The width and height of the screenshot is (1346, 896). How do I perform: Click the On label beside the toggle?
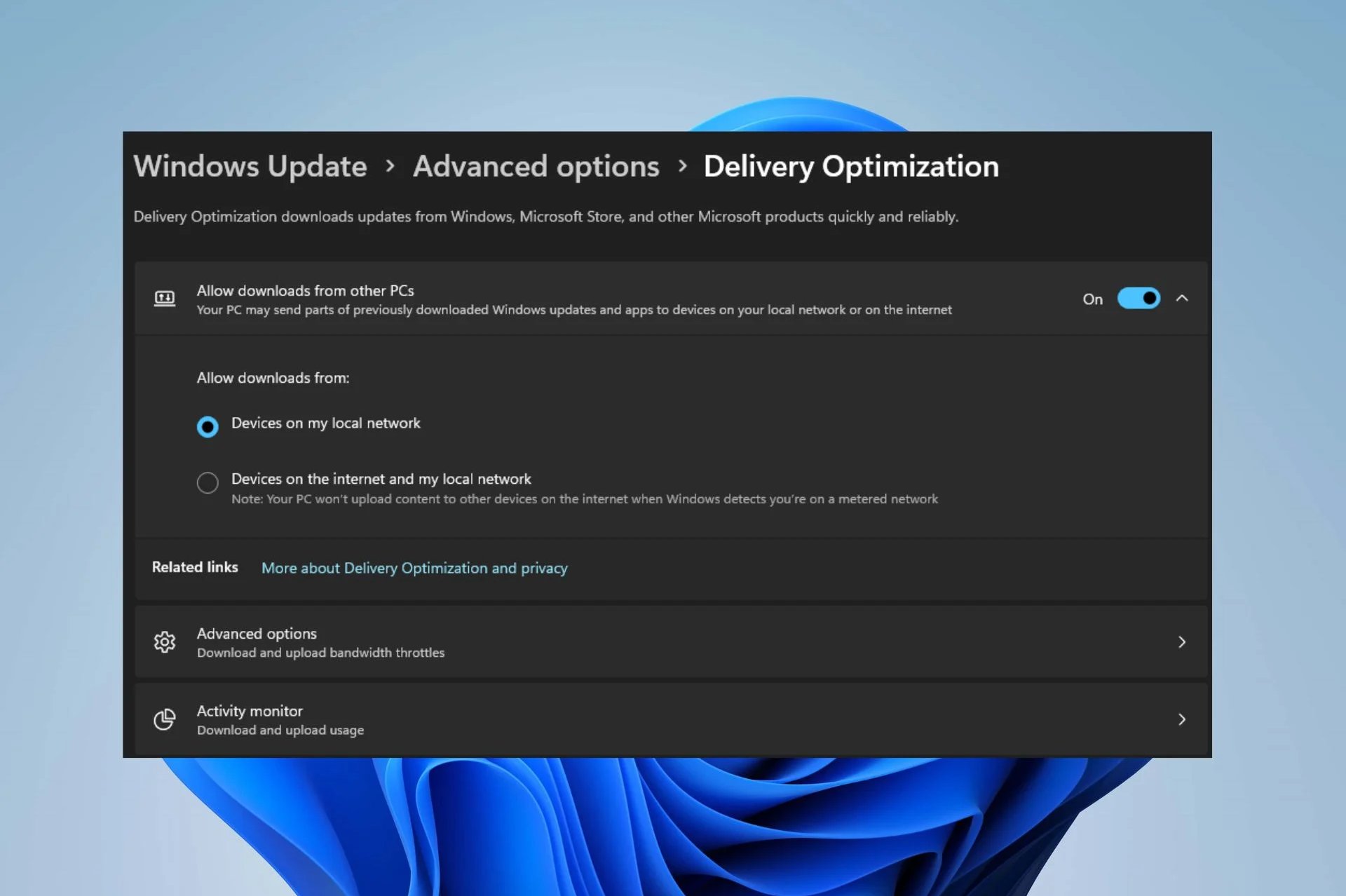click(1092, 299)
